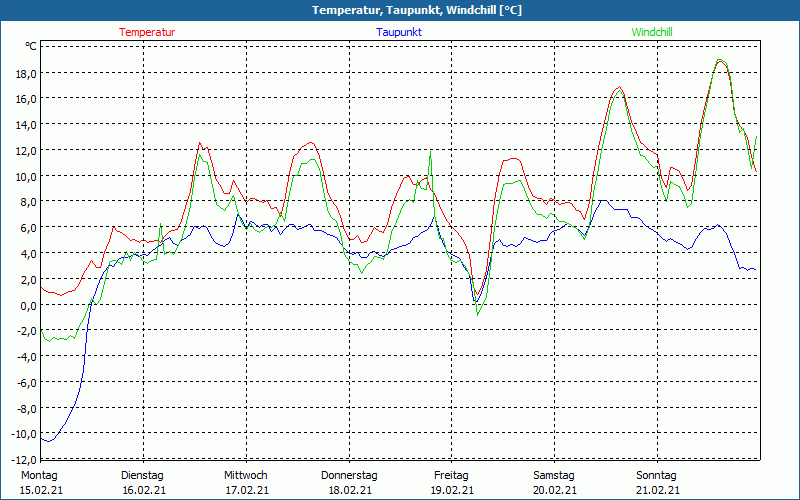Click the 21.02.21 date label
Image resolution: width=800 pixels, height=500 pixels.
coord(656,490)
